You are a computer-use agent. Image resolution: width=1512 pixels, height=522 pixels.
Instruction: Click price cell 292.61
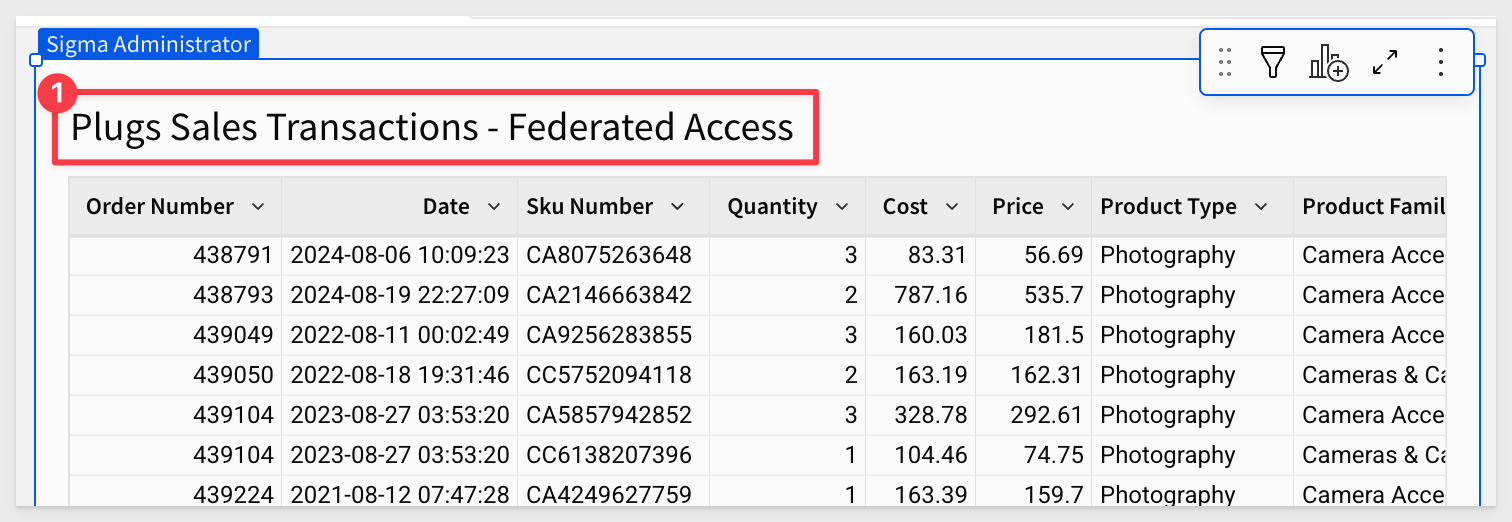[x=1034, y=415]
